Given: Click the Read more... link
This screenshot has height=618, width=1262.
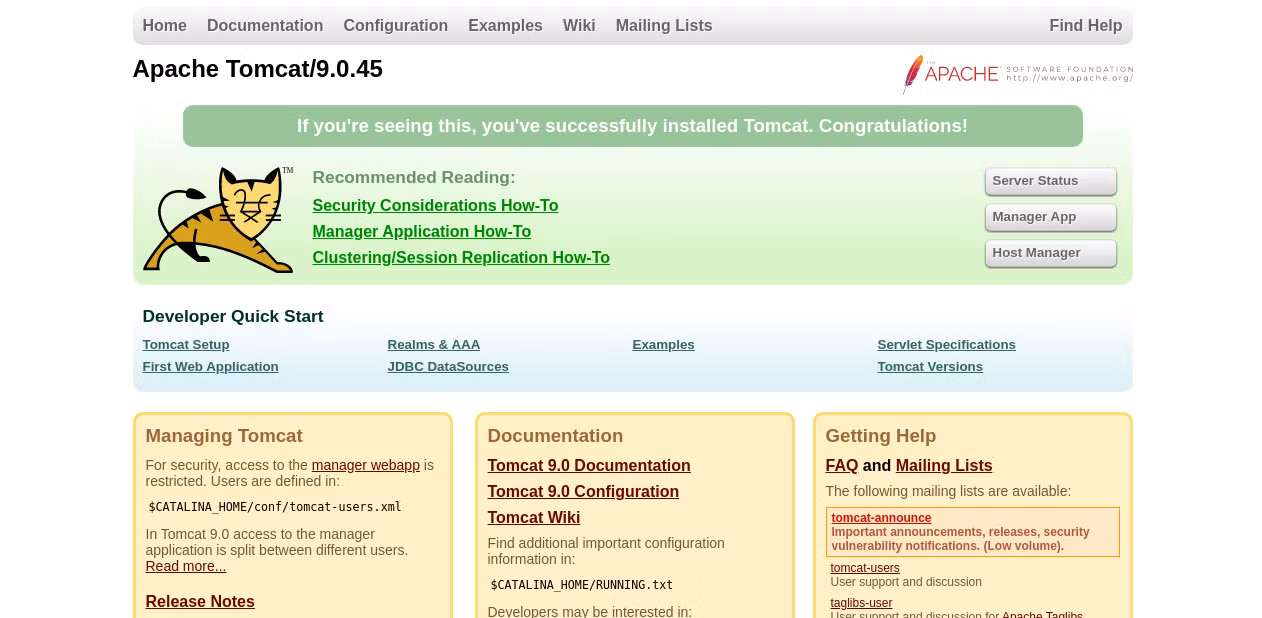Looking at the screenshot, I should pyautogui.click(x=186, y=566).
